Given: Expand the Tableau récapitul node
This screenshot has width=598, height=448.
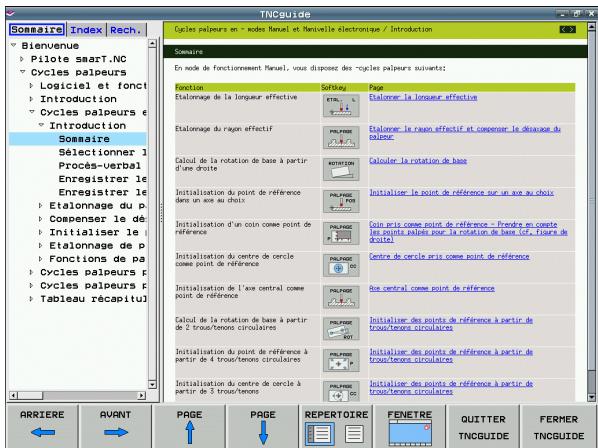Looking at the screenshot, I should pyautogui.click(x=31, y=299).
